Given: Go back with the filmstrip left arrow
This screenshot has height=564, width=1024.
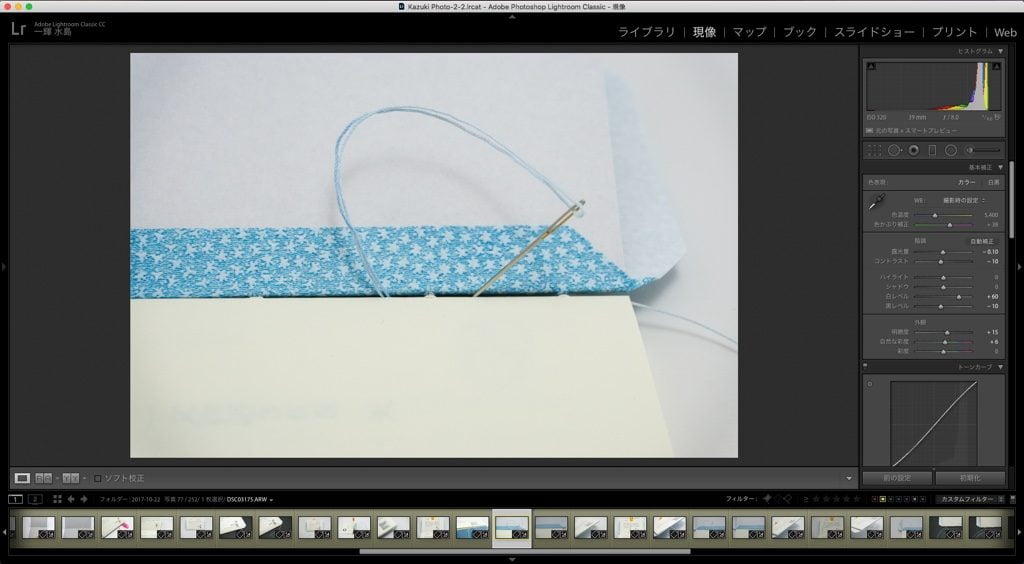Looking at the screenshot, I should tap(71, 499).
